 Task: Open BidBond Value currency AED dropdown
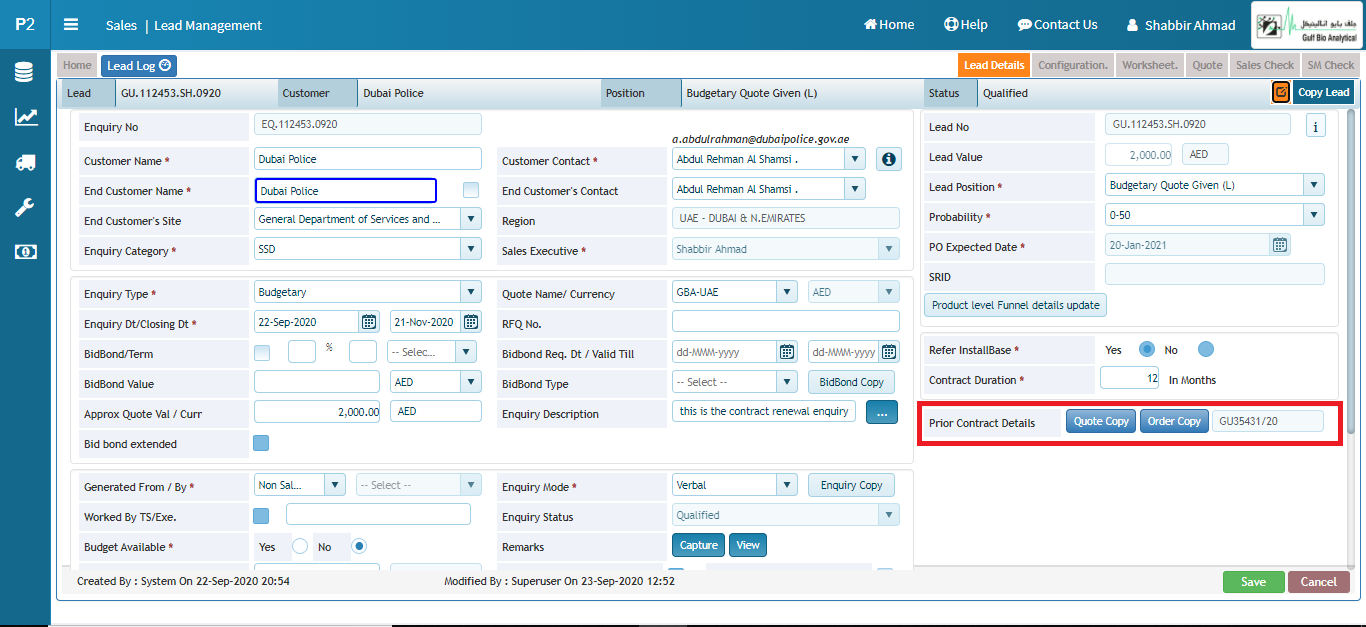click(x=471, y=382)
